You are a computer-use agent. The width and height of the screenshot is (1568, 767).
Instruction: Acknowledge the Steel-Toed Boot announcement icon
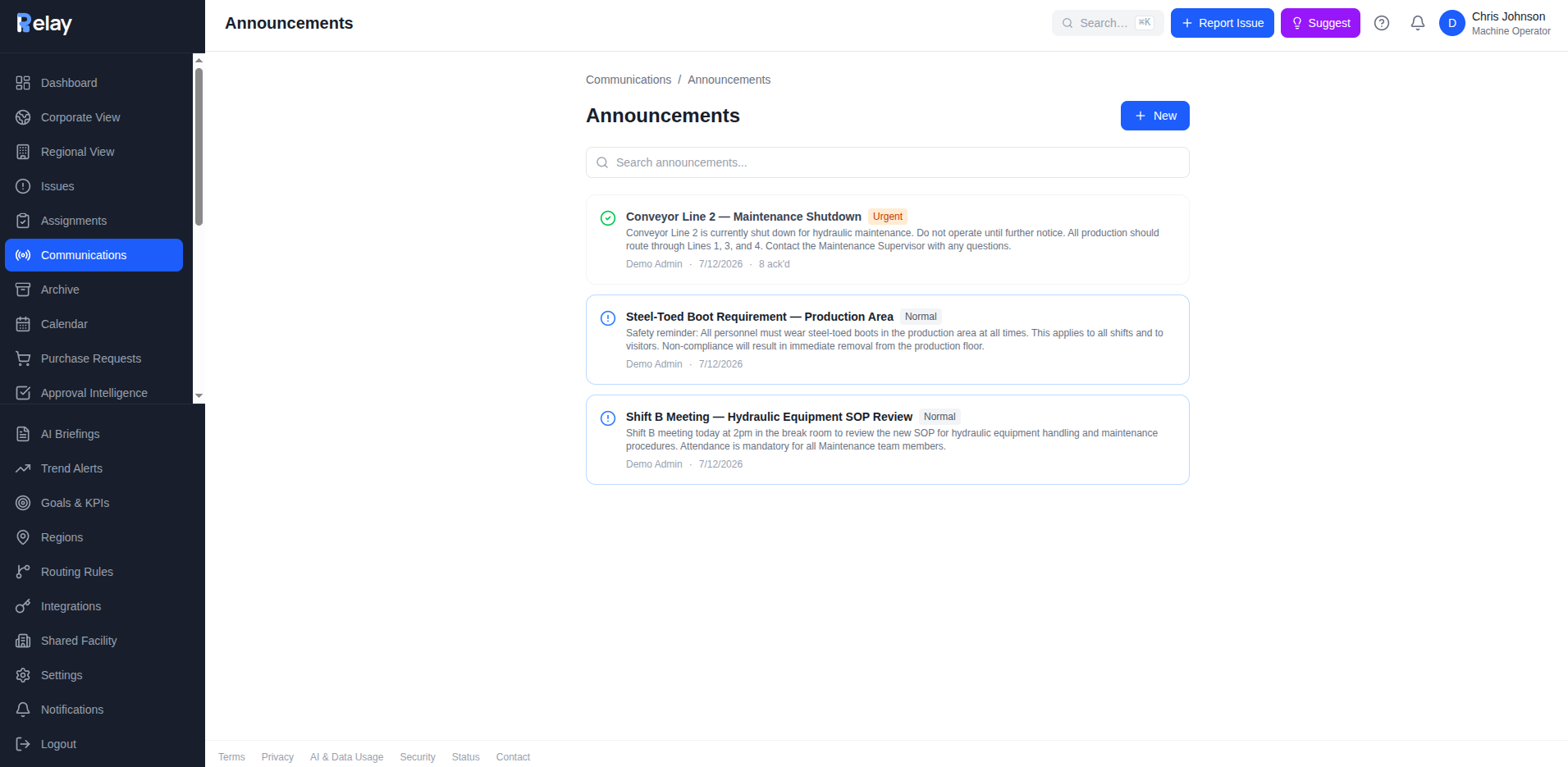click(608, 318)
